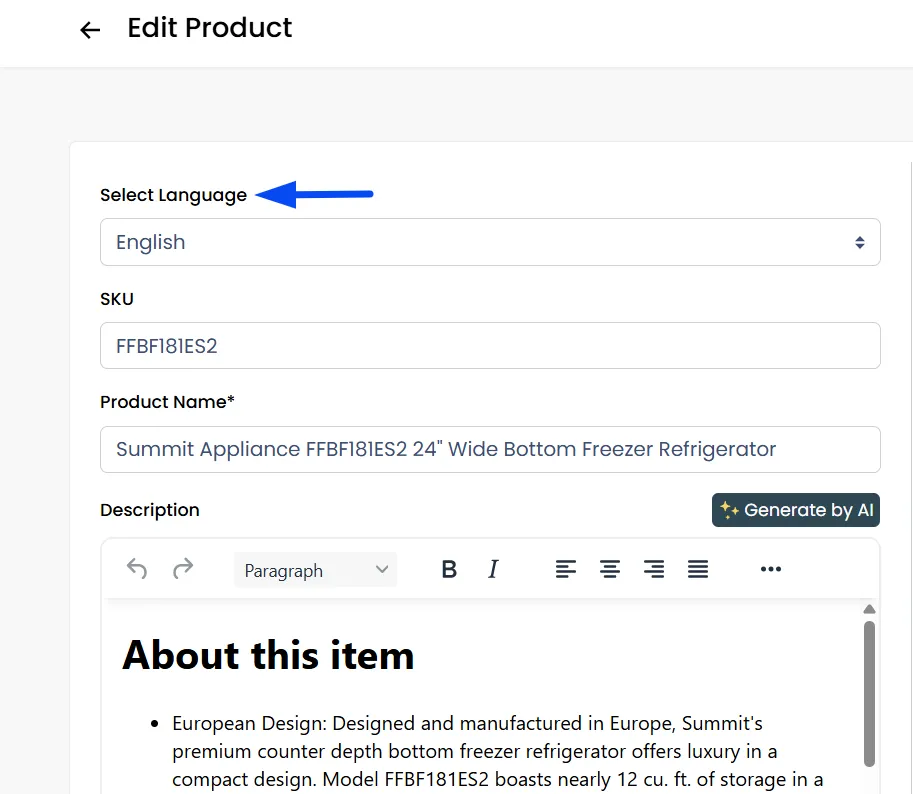
Task: Open the more options ellipsis in editor toolbar
Action: [x=770, y=569]
